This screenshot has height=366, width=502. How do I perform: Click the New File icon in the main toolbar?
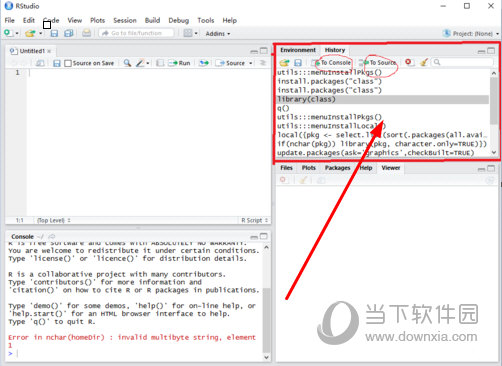tap(7, 33)
